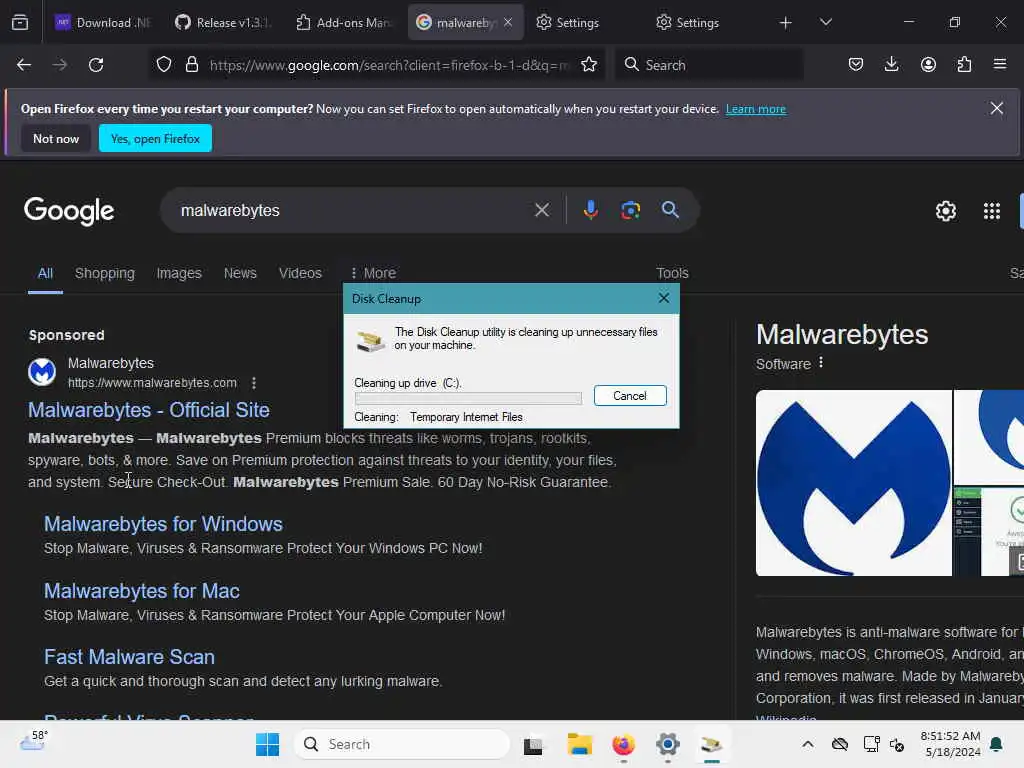The width and height of the screenshot is (1024, 768).
Task: Select the Shopping results tab
Action: tap(104, 273)
